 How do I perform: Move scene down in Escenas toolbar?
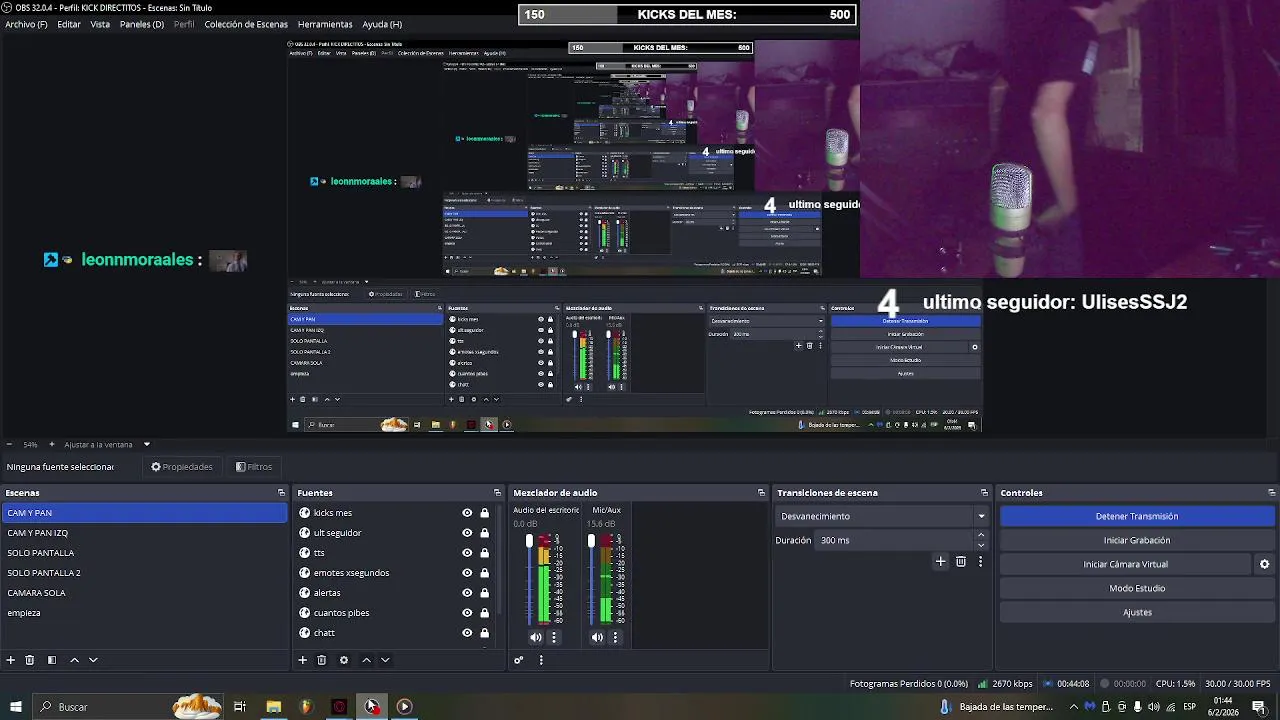pos(93,660)
